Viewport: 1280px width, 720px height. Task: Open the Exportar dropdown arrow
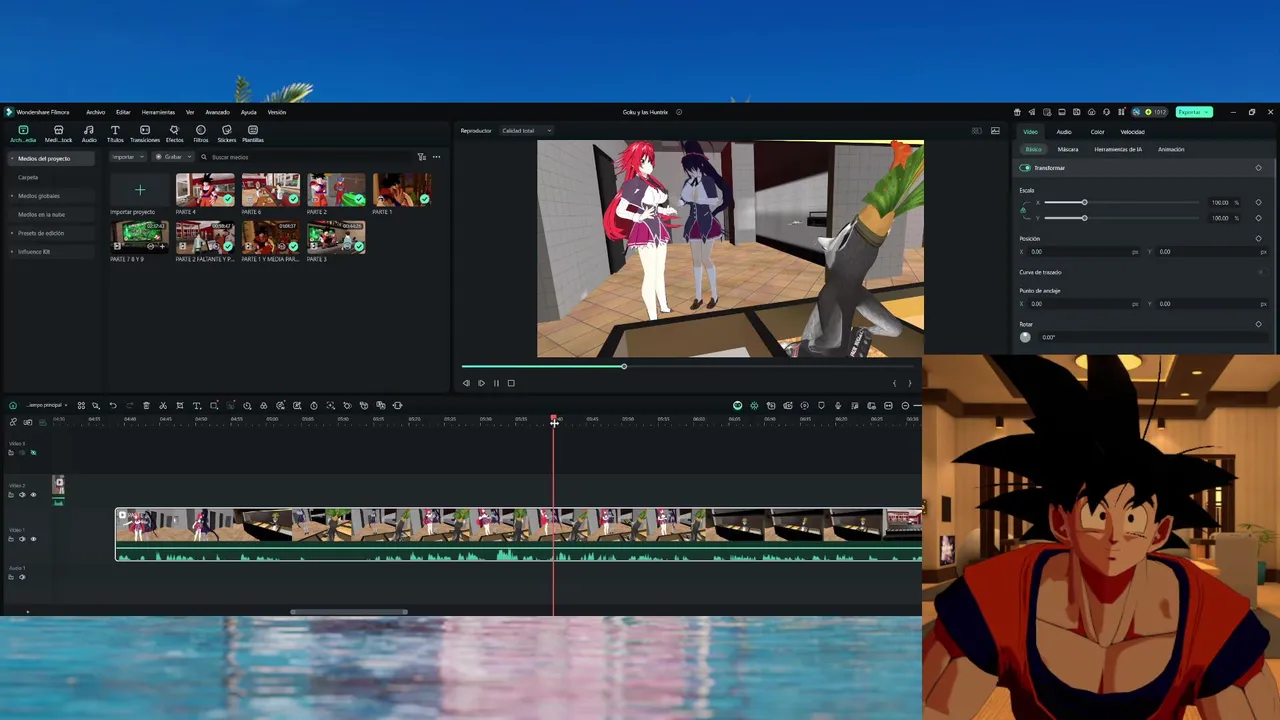(x=1208, y=112)
